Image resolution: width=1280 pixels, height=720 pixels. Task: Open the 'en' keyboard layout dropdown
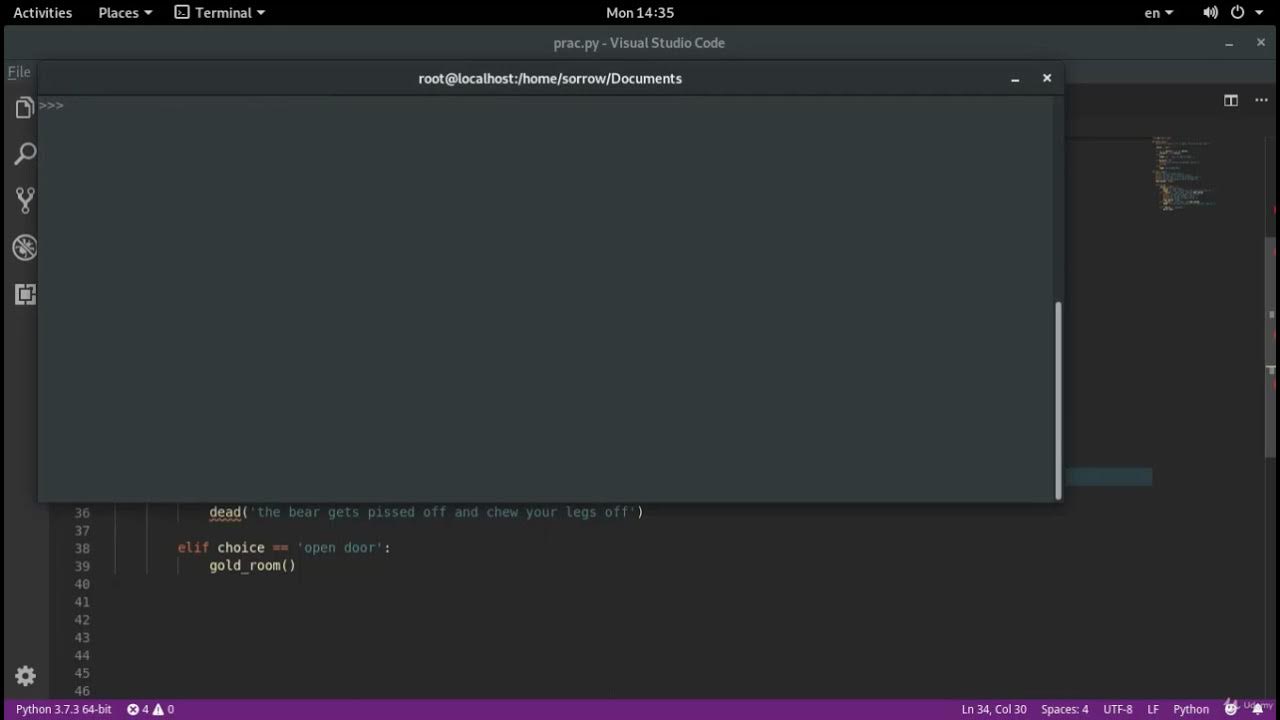click(x=1159, y=12)
